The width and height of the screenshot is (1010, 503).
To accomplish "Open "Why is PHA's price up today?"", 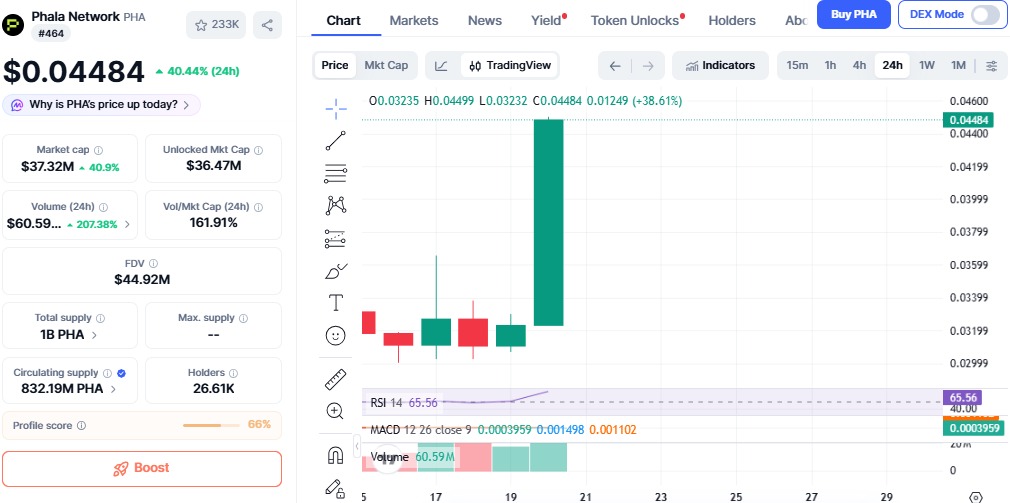I will (x=101, y=104).
